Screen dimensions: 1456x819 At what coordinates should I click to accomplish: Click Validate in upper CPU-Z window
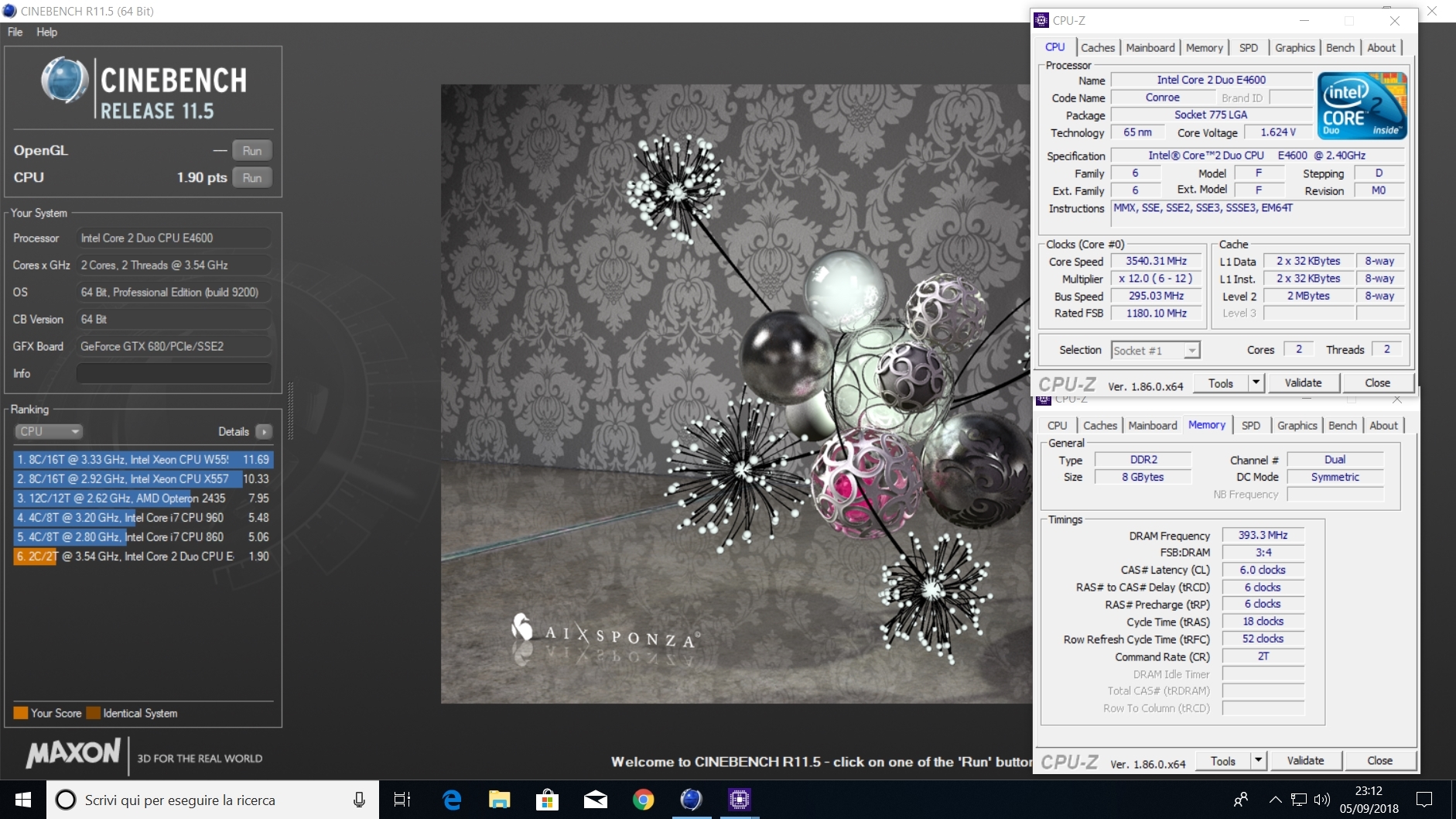[1304, 383]
